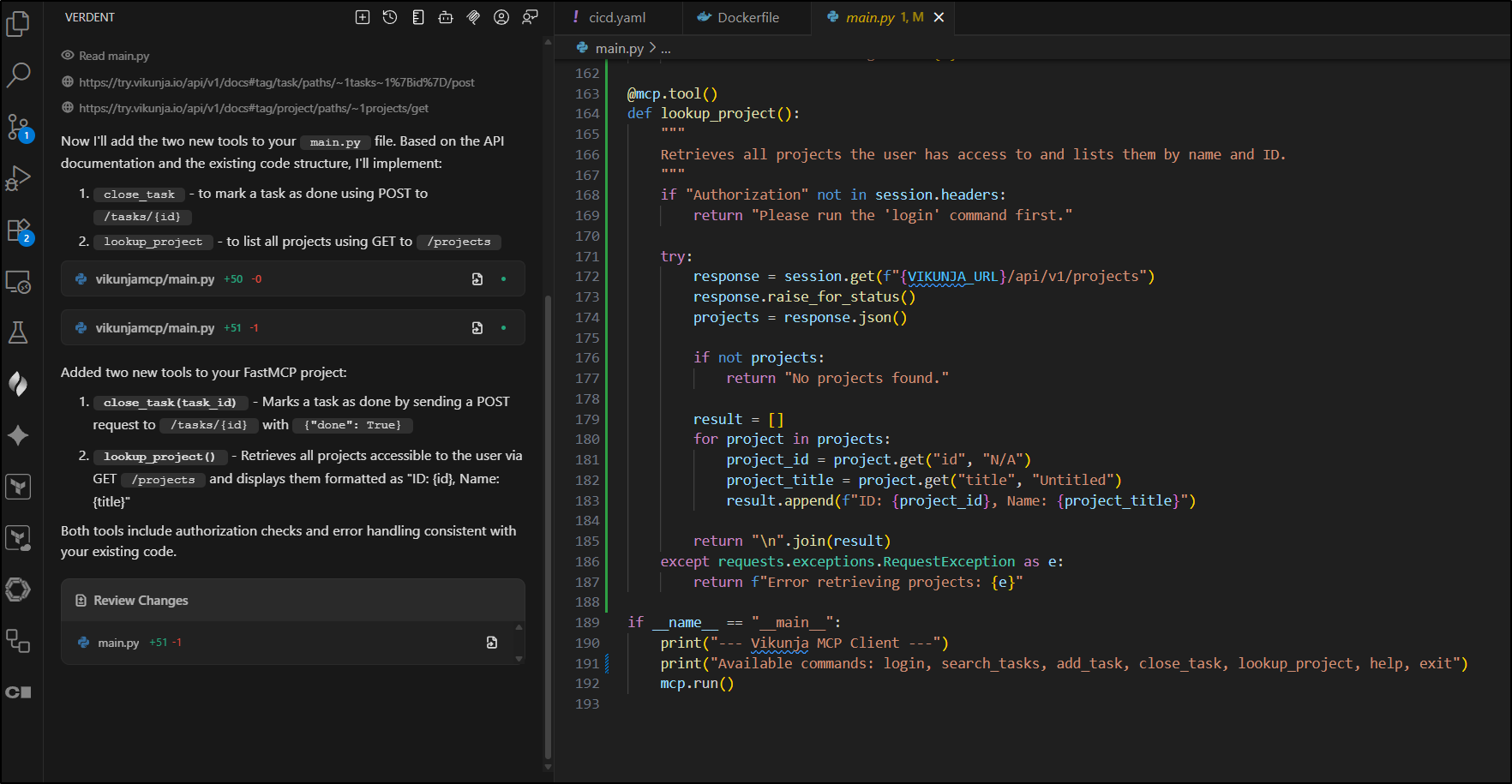This screenshot has width=1512, height=784.
Task: Open the Explorer view in activity bar
Action: coord(18,24)
